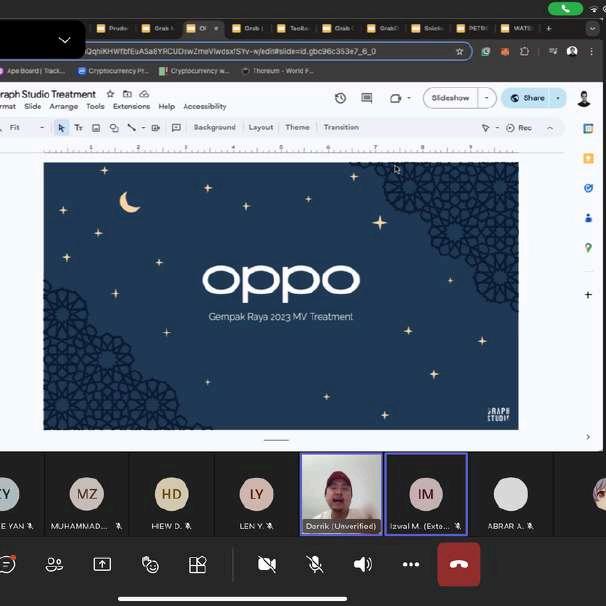The height and width of the screenshot is (606, 606).
Task: Open the participants list icon
Action: (54, 564)
